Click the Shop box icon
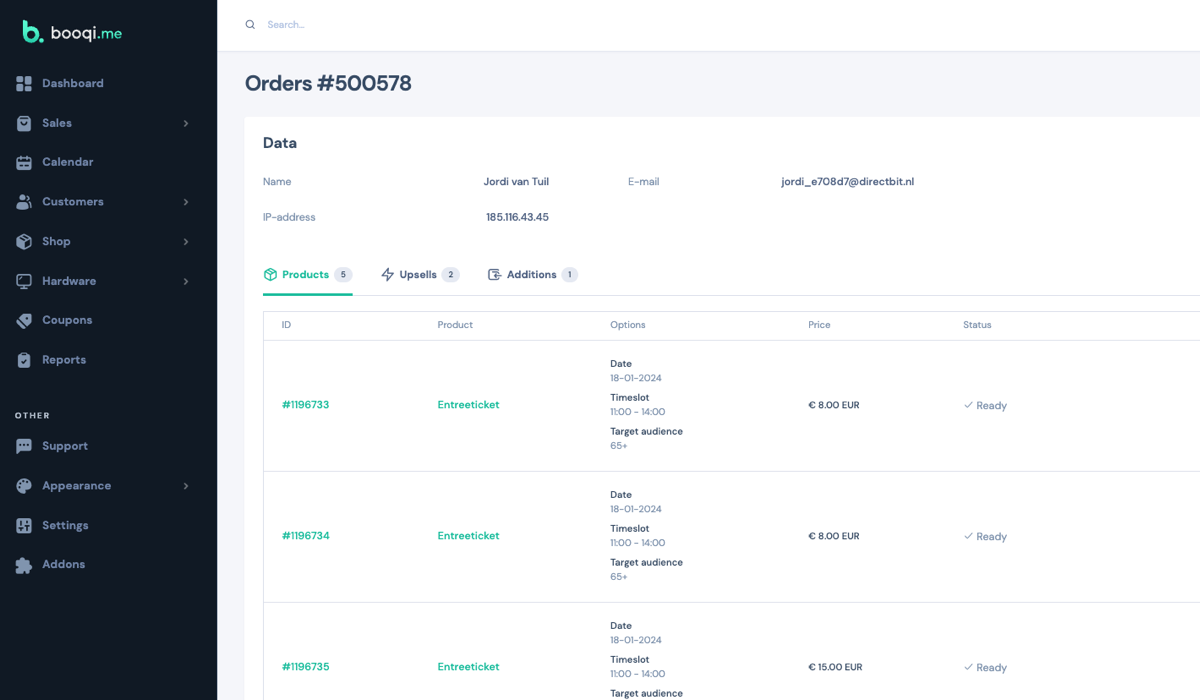 pyautogui.click(x=24, y=241)
